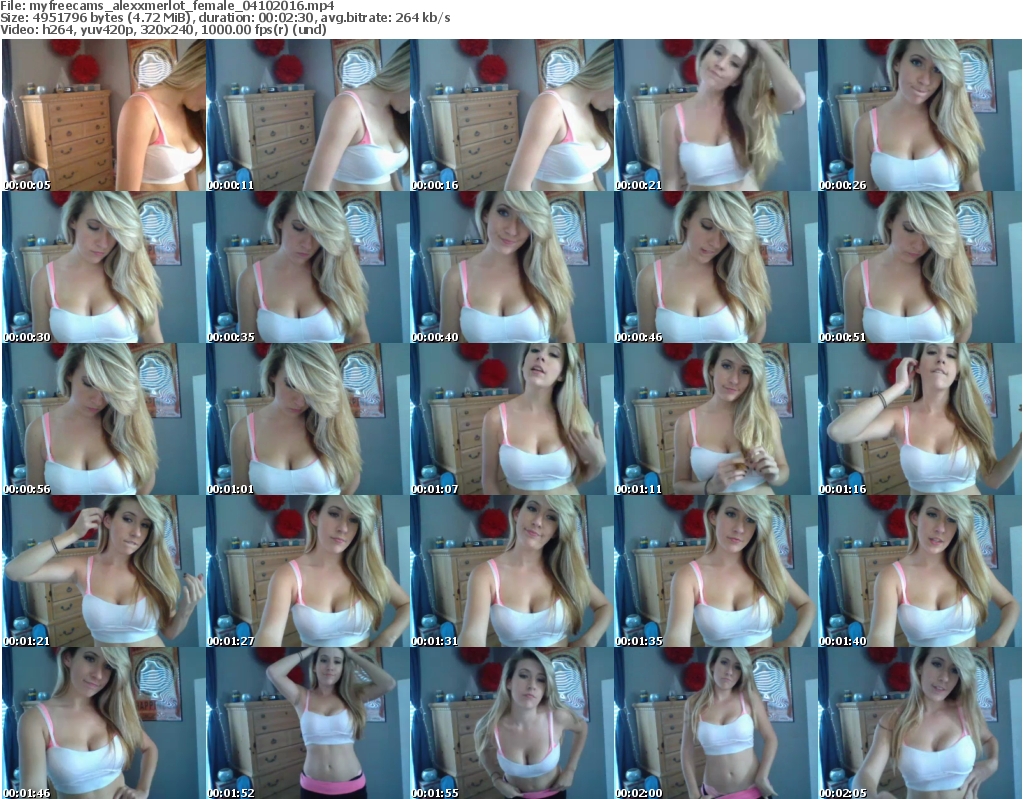Image resolution: width=1024 pixels, height=799 pixels.
Task: Open the thumbnail marked 00:00:21
Action: [x=715, y=115]
